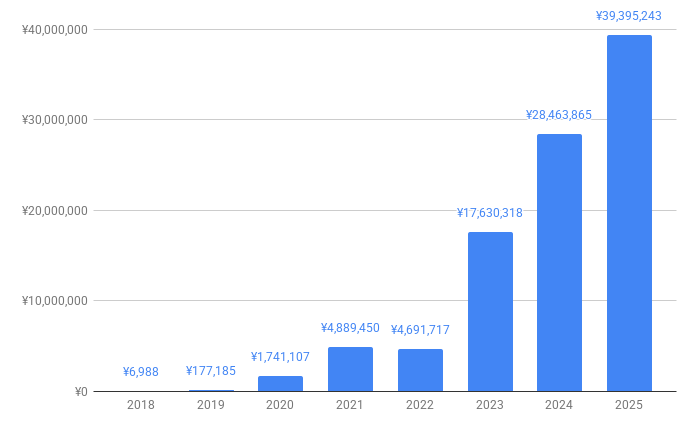This screenshot has height=434, width=698.
Task: Click the ¥4,691,717 data label
Action: click(420, 330)
